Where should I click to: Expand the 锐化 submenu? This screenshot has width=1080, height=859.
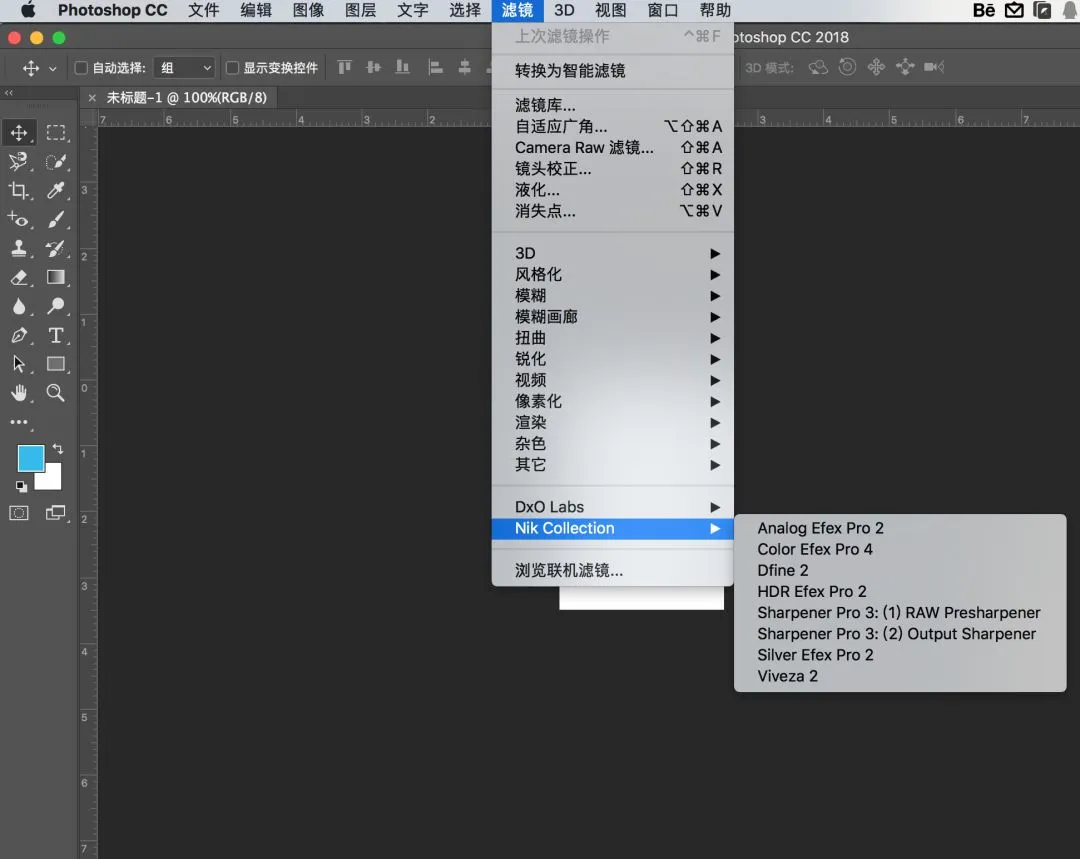pos(613,360)
